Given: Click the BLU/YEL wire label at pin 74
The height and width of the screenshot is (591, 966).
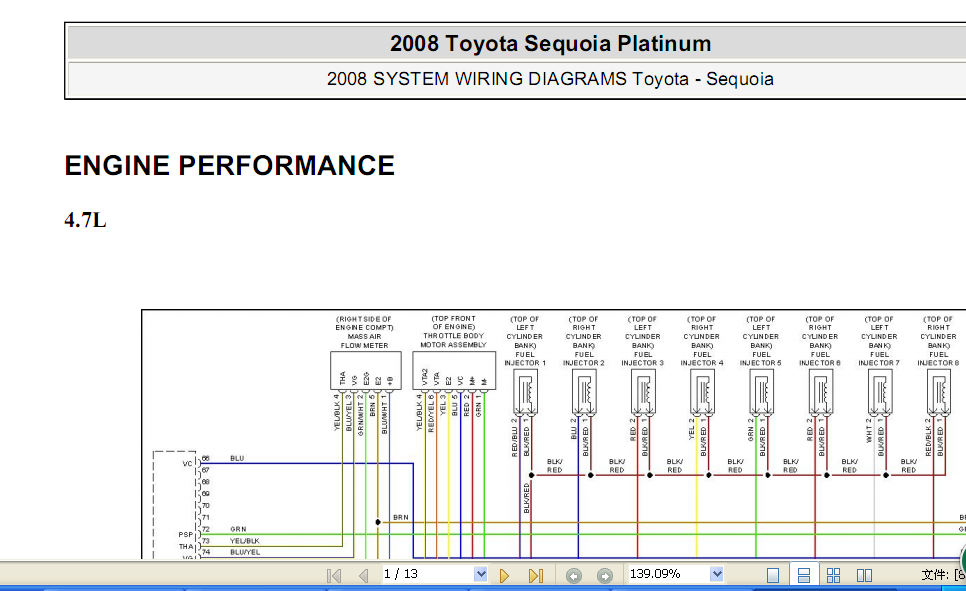Looking at the screenshot, I should (x=245, y=552).
